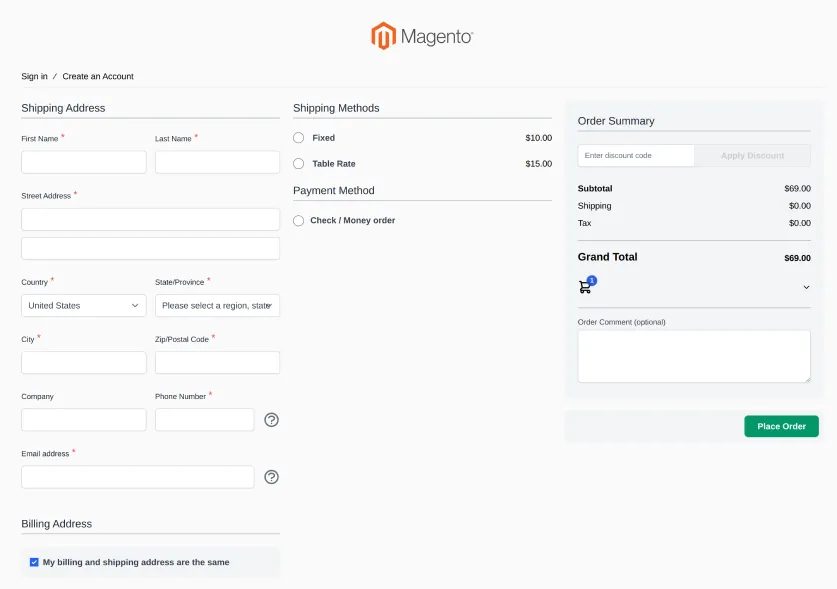Image resolution: width=837 pixels, height=589 pixels.
Task: Click the shopping cart icon in Order Summary
Action: 585,286
